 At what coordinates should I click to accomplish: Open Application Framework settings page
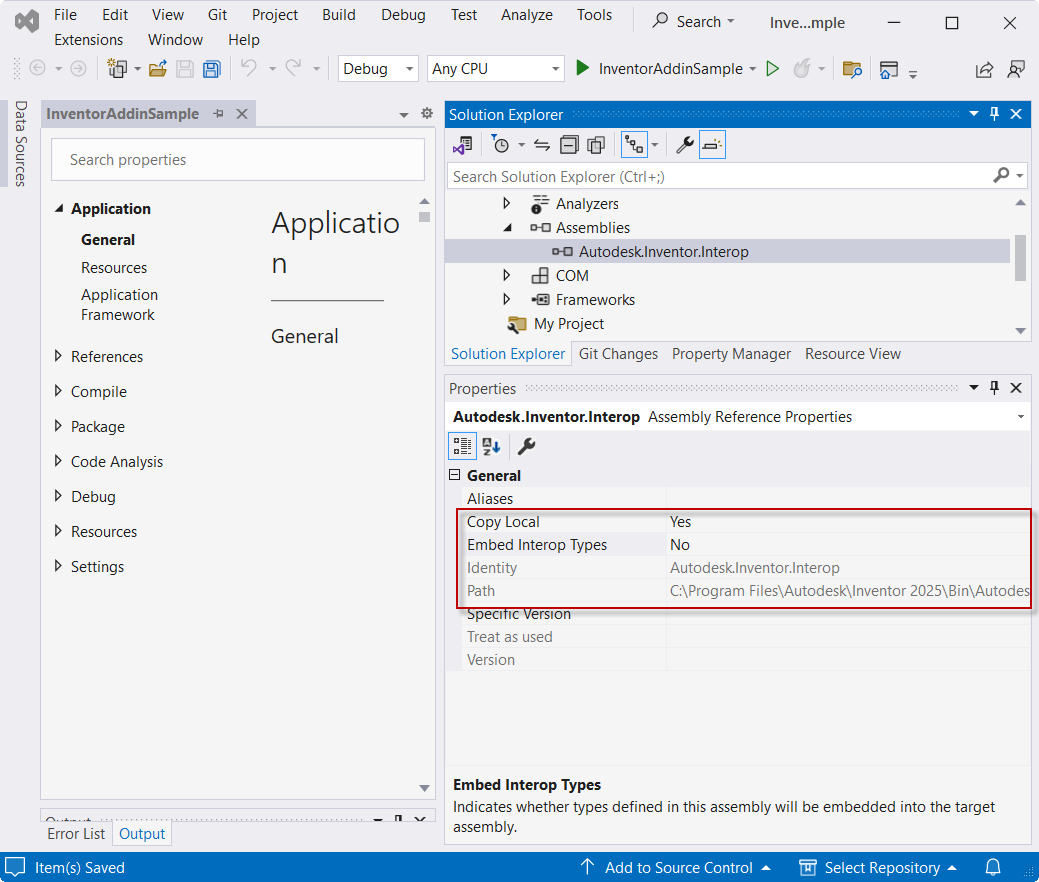point(119,304)
